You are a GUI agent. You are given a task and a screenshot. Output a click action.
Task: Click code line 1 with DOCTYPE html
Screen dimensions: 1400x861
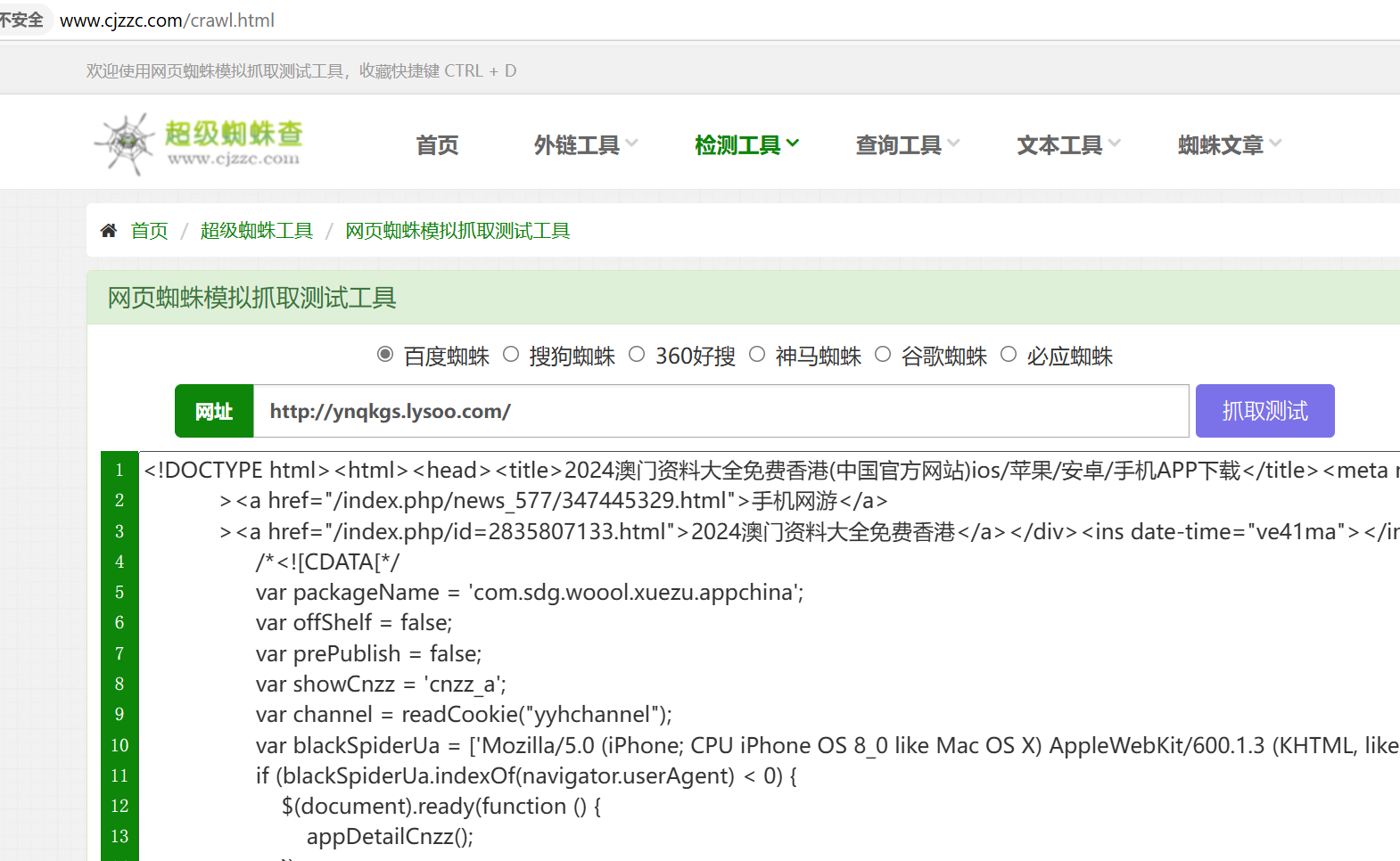(x=771, y=470)
